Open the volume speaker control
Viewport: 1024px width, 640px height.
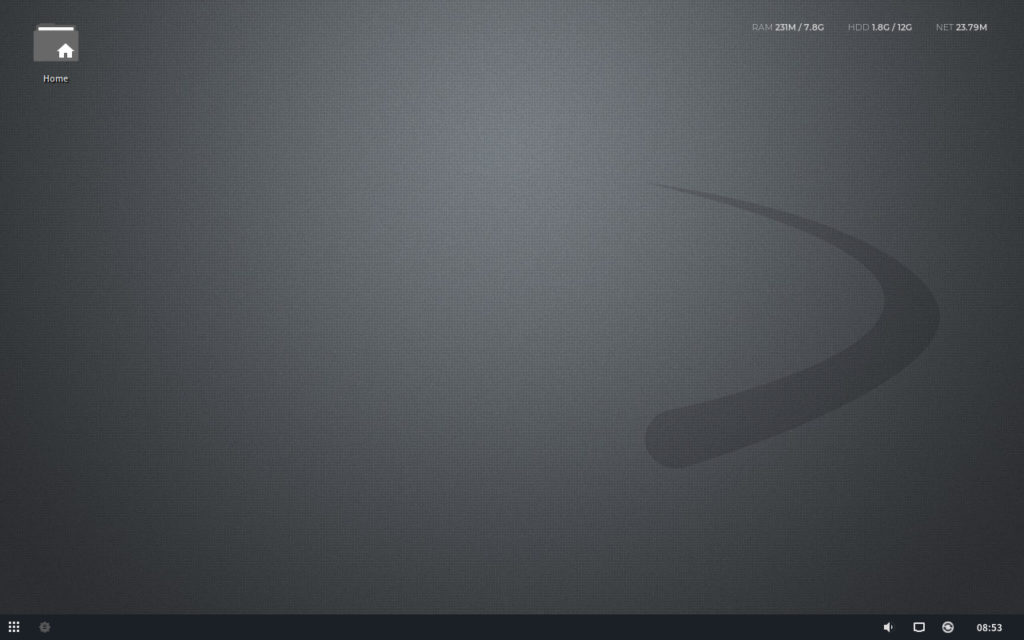(888, 627)
